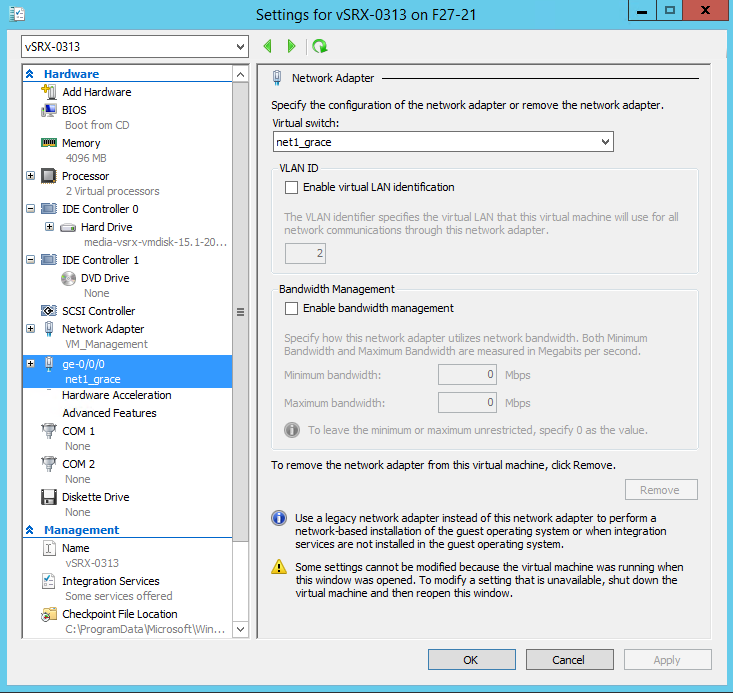Click the gray info icon in Bandwidth Management
The height and width of the screenshot is (693, 733).
[x=292, y=430]
